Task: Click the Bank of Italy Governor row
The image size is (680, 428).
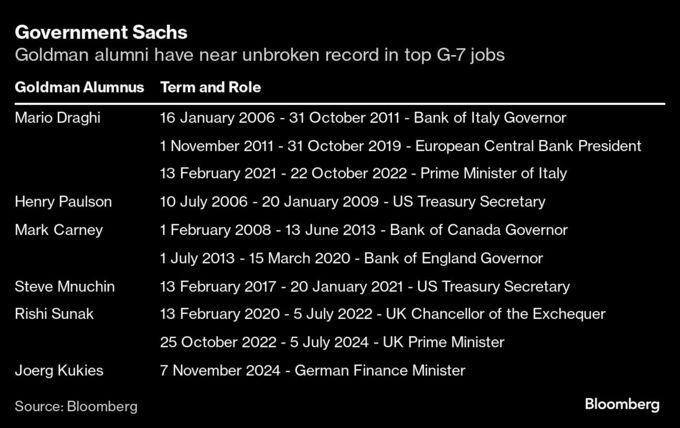Action: [363, 118]
